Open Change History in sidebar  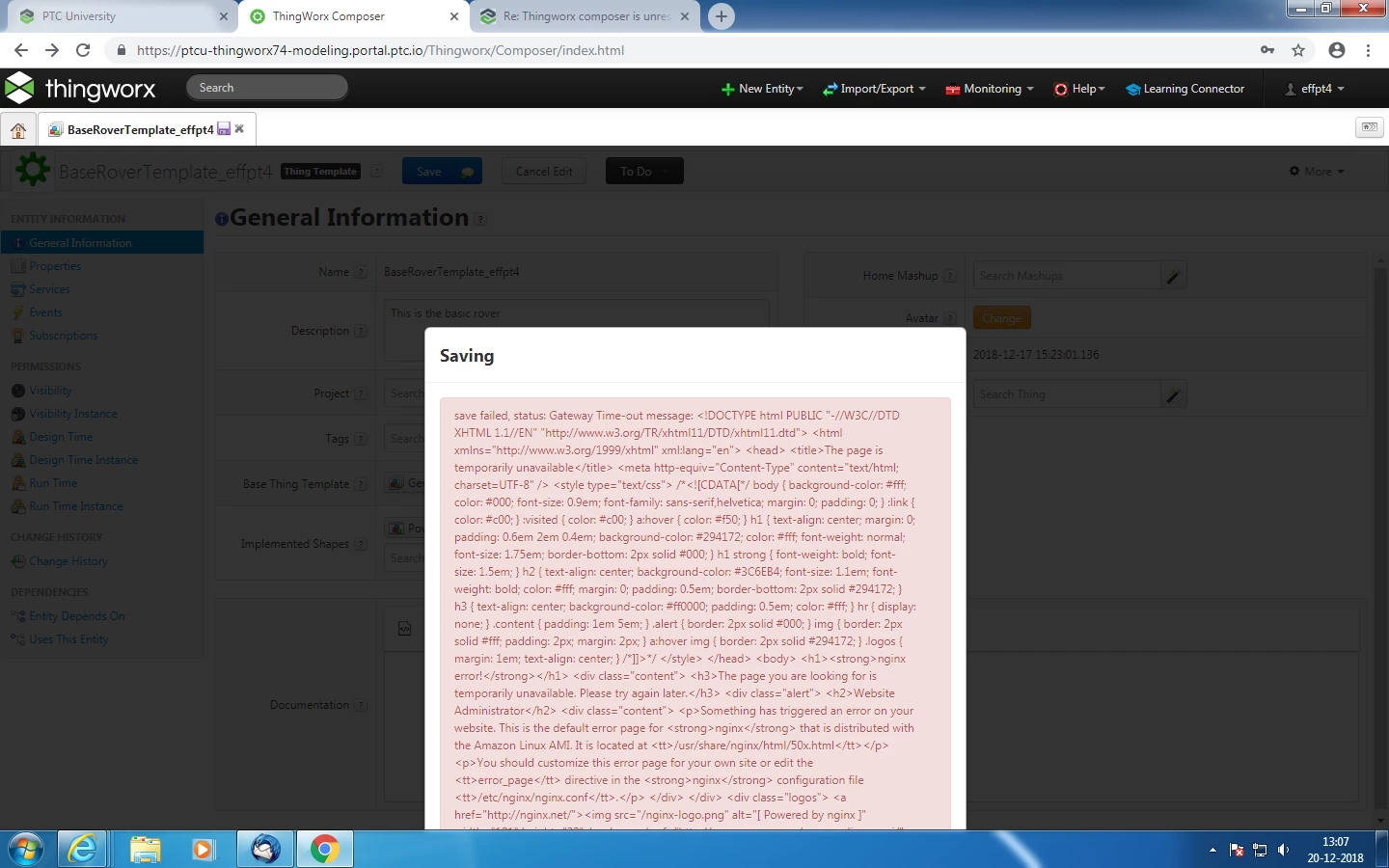68,561
